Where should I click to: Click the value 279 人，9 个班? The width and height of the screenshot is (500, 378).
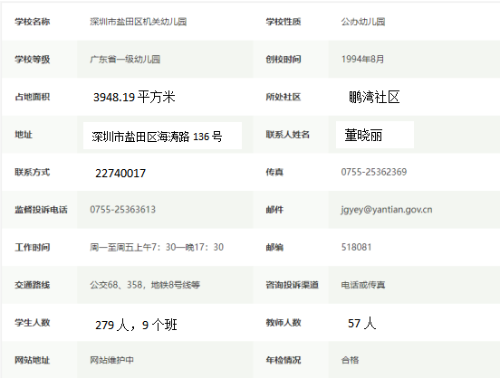pyautogui.click(x=136, y=325)
